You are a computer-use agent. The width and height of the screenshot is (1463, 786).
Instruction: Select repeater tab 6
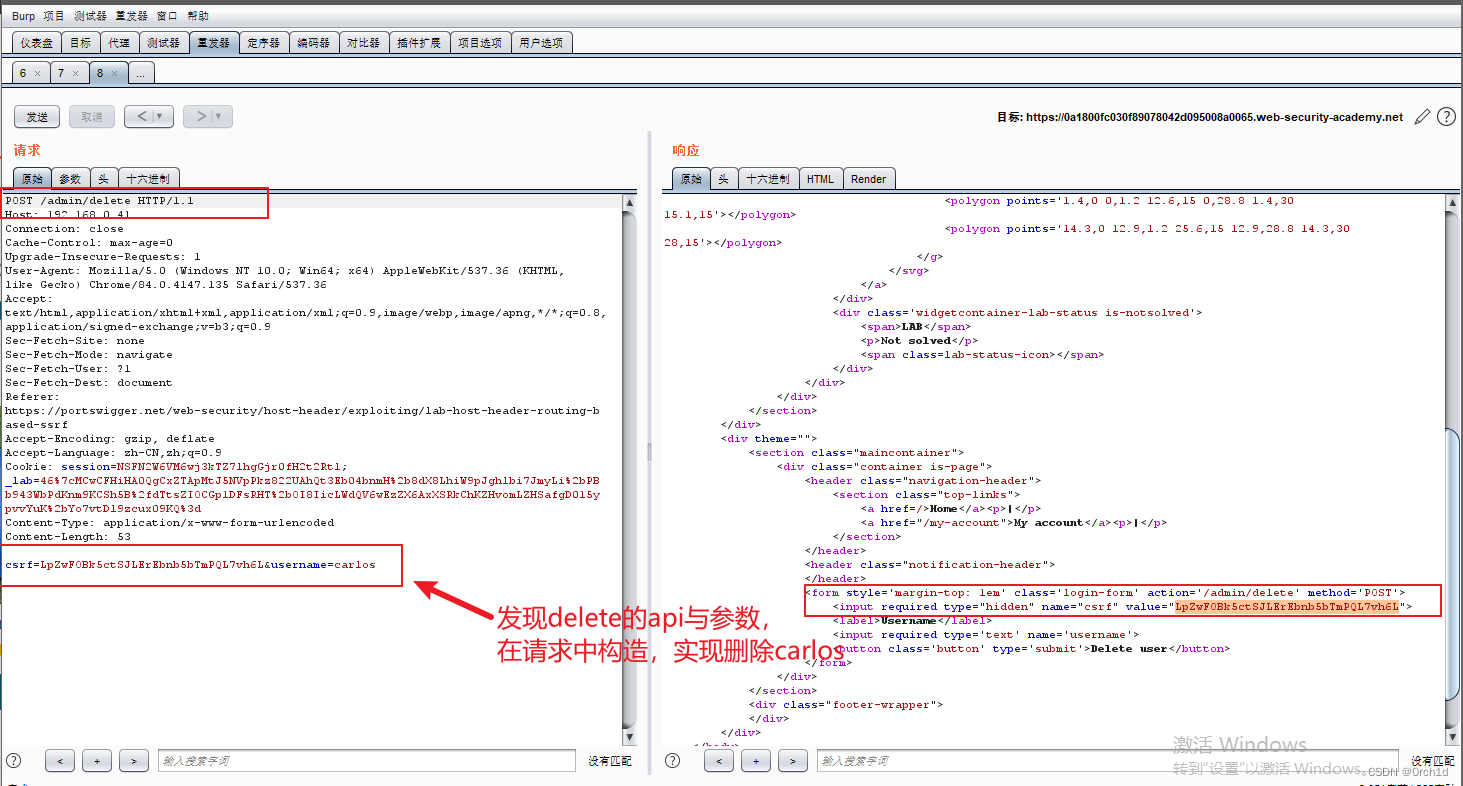(23, 73)
